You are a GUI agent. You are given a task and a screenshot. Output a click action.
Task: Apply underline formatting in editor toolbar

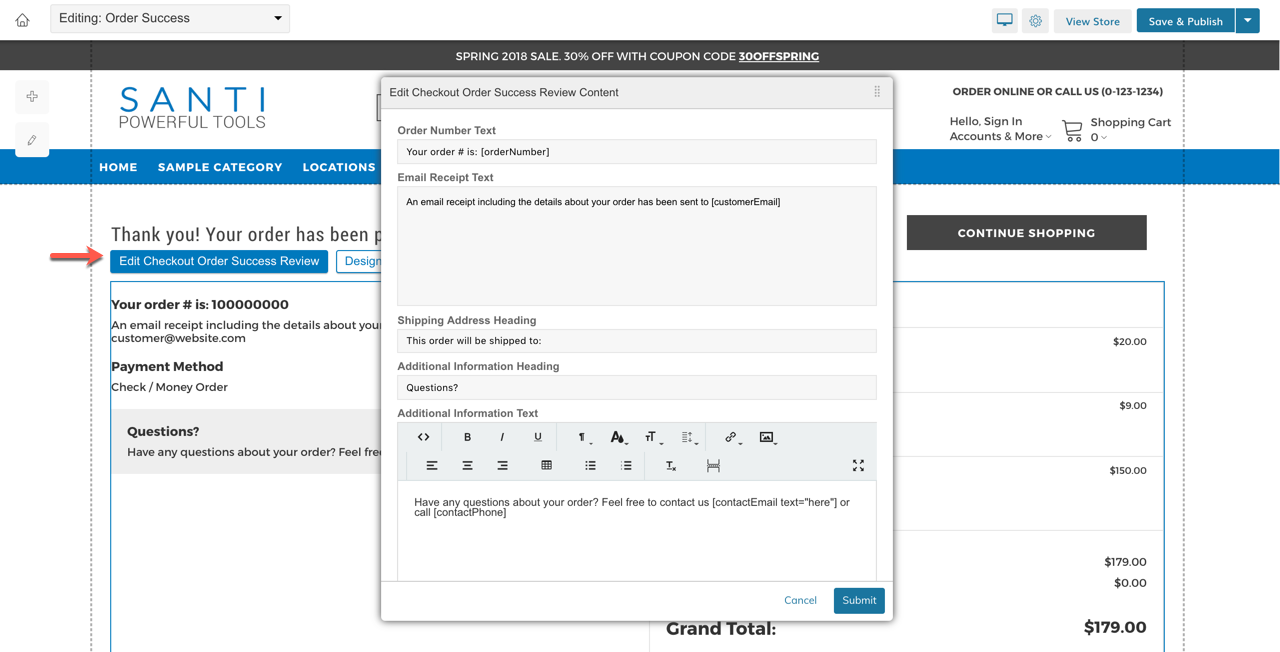point(537,437)
